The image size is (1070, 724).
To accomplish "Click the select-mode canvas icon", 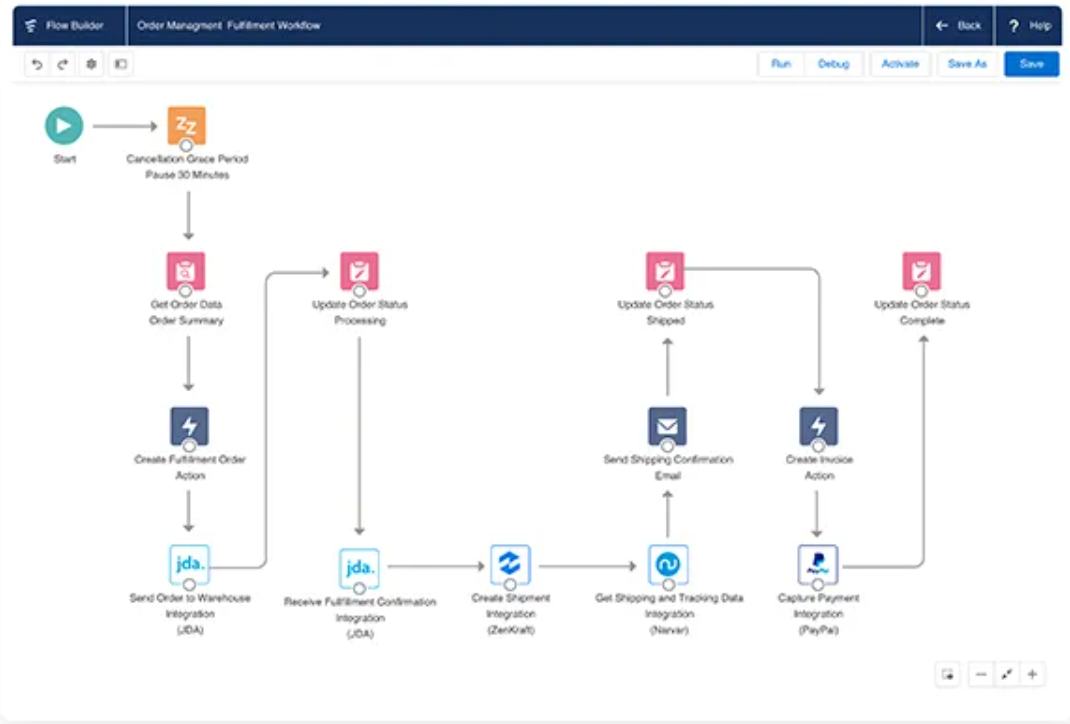I will coord(948,674).
